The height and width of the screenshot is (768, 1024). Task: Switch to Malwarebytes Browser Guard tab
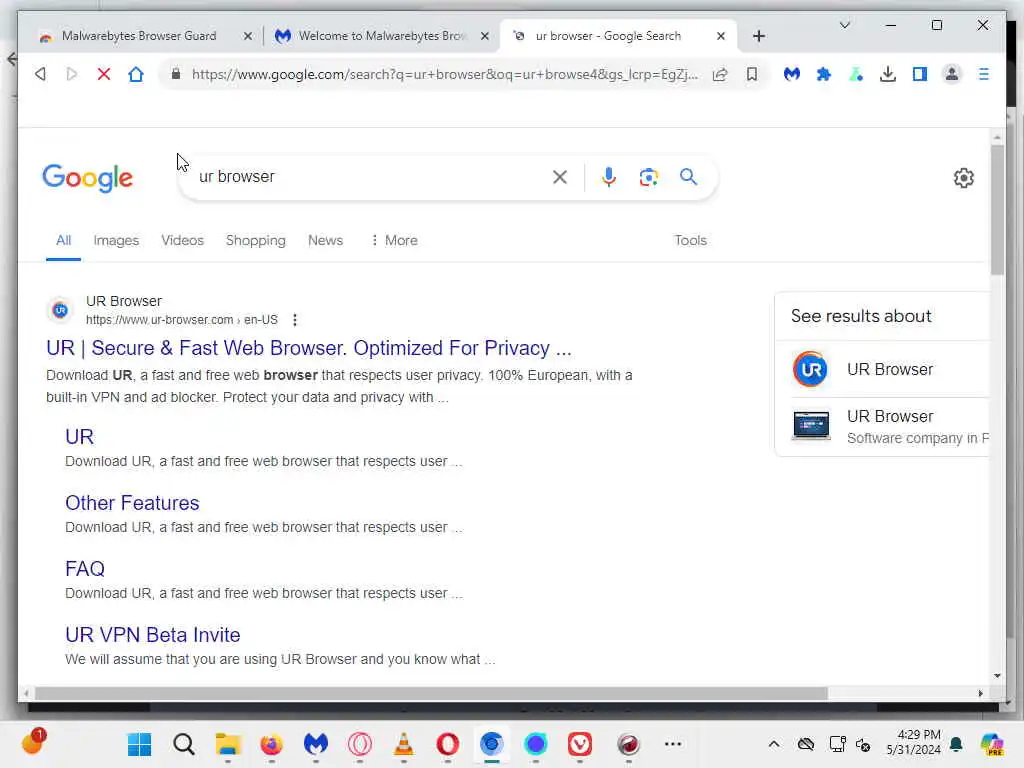[138, 36]
